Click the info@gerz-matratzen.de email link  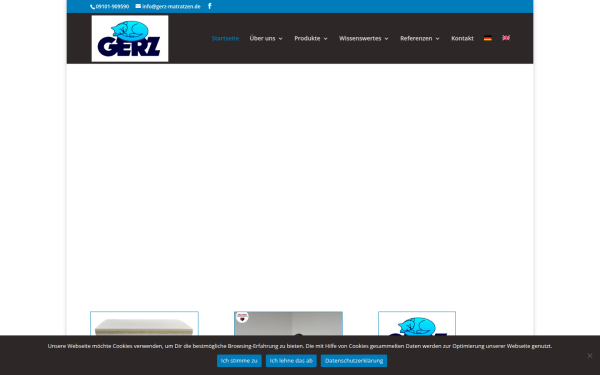click(x=171, y=7)
